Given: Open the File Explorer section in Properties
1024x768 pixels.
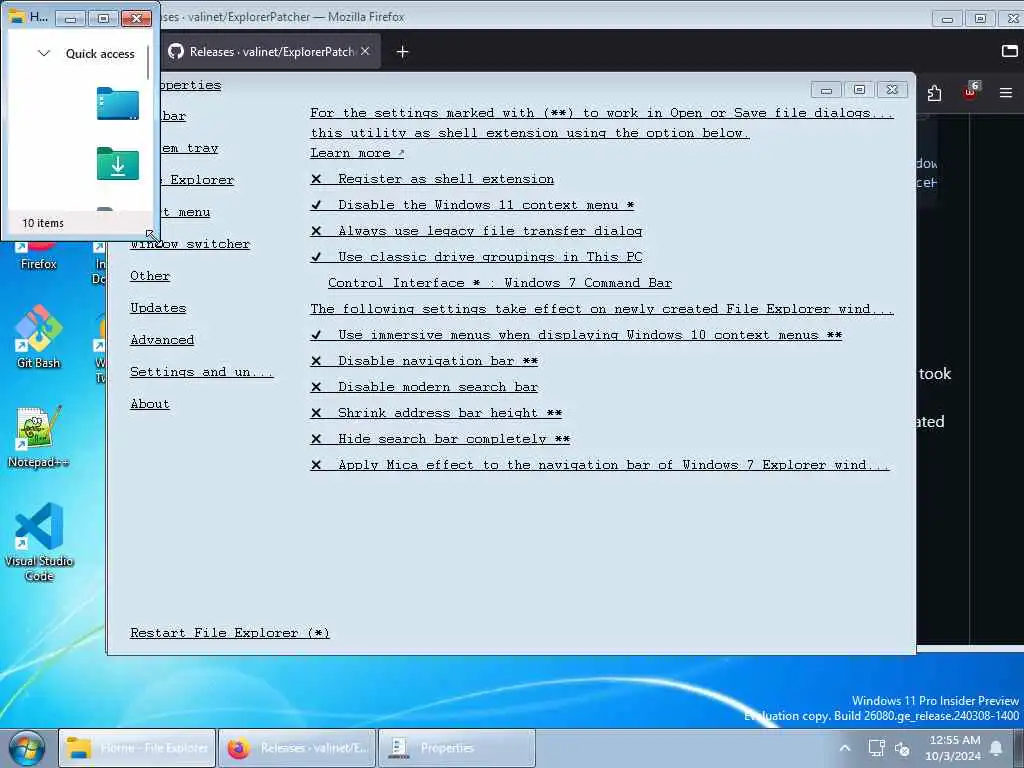Looking at the screenshot, I should click(x=197, y=180).
